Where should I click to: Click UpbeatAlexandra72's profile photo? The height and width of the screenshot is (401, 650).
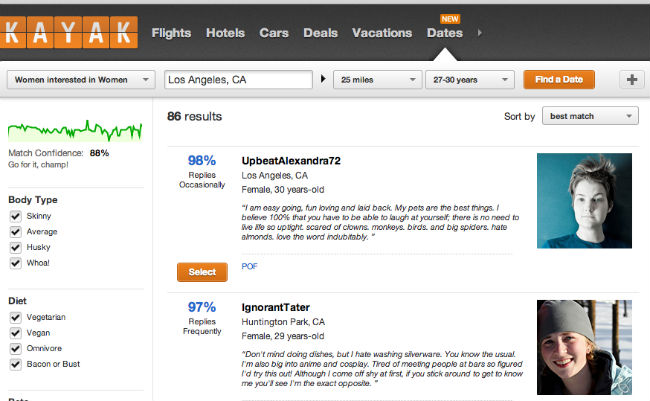[x=585, y=201]
